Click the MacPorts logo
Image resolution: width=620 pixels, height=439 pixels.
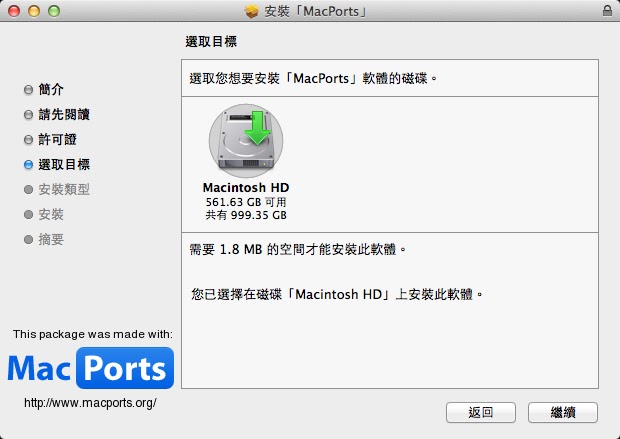click(x=91, y=368)
